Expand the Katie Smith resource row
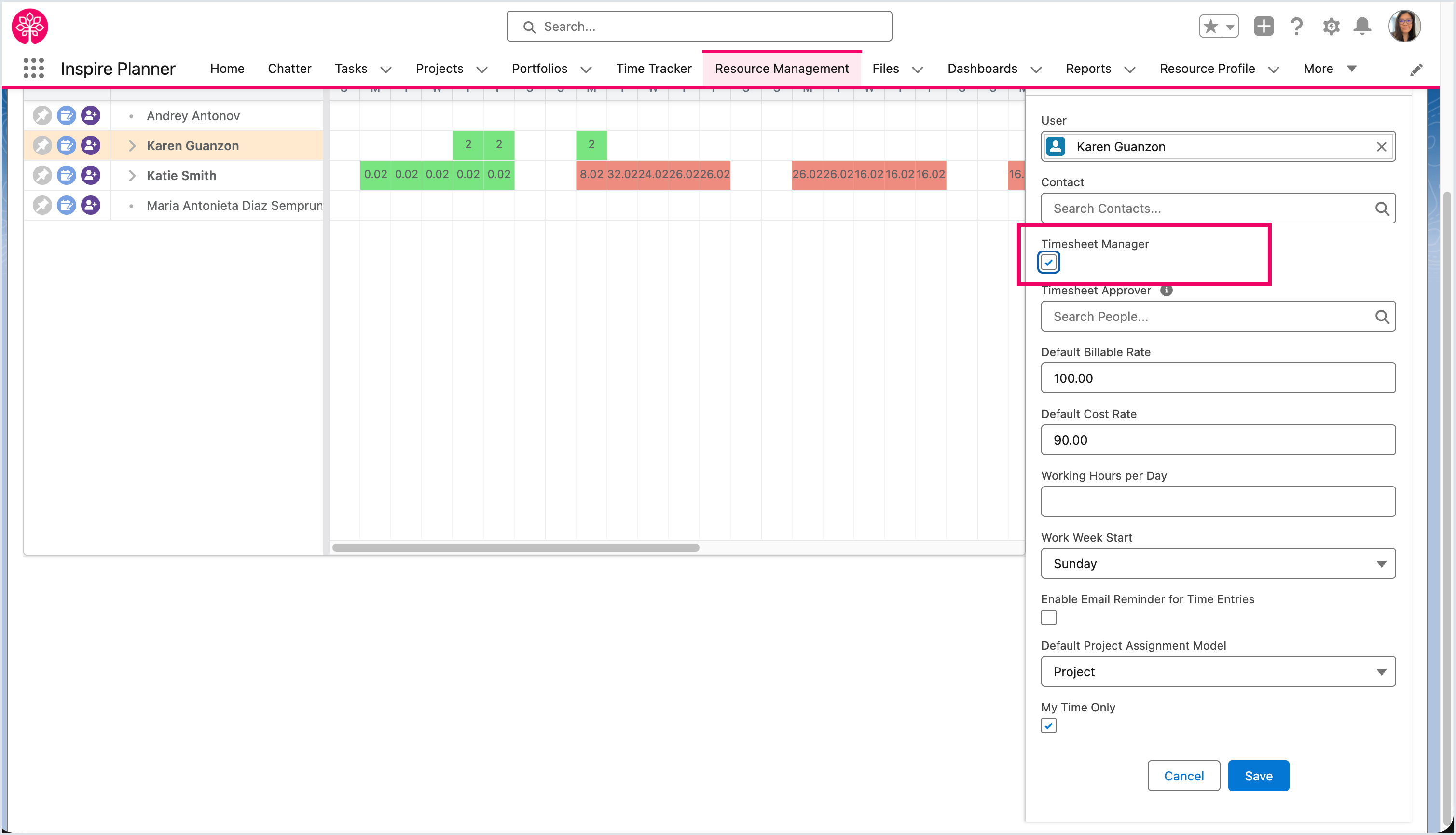This screenshot has height=835, width=1456. pos(132,176)
